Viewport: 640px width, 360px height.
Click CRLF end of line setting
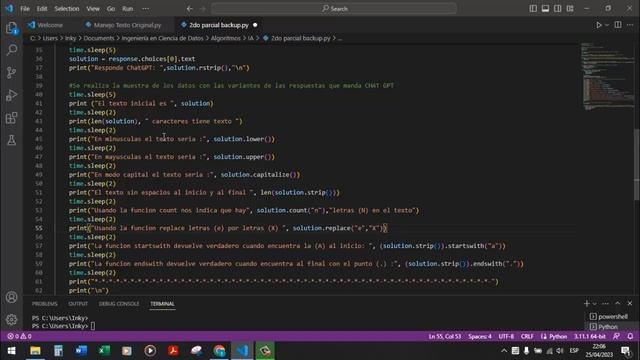(x=527, y=337)
